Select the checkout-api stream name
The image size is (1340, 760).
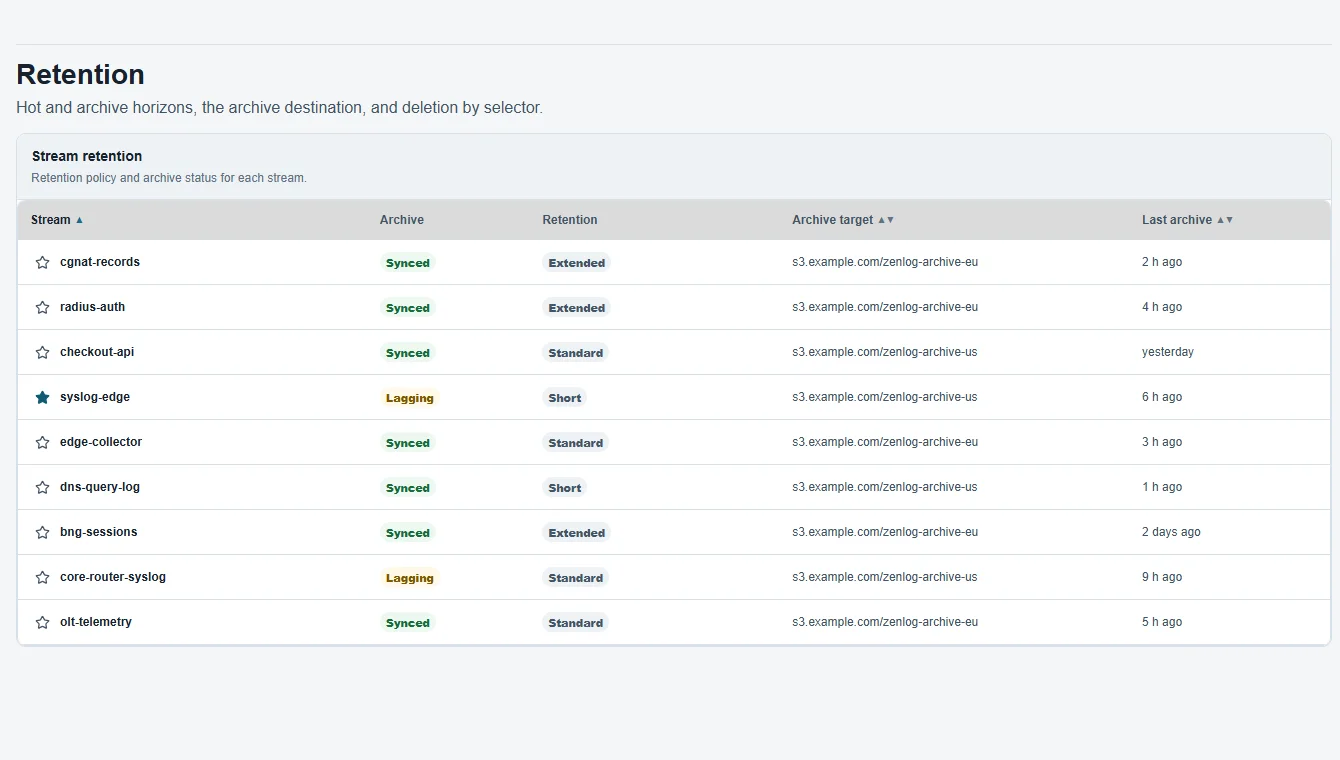[x=97, y=352]
